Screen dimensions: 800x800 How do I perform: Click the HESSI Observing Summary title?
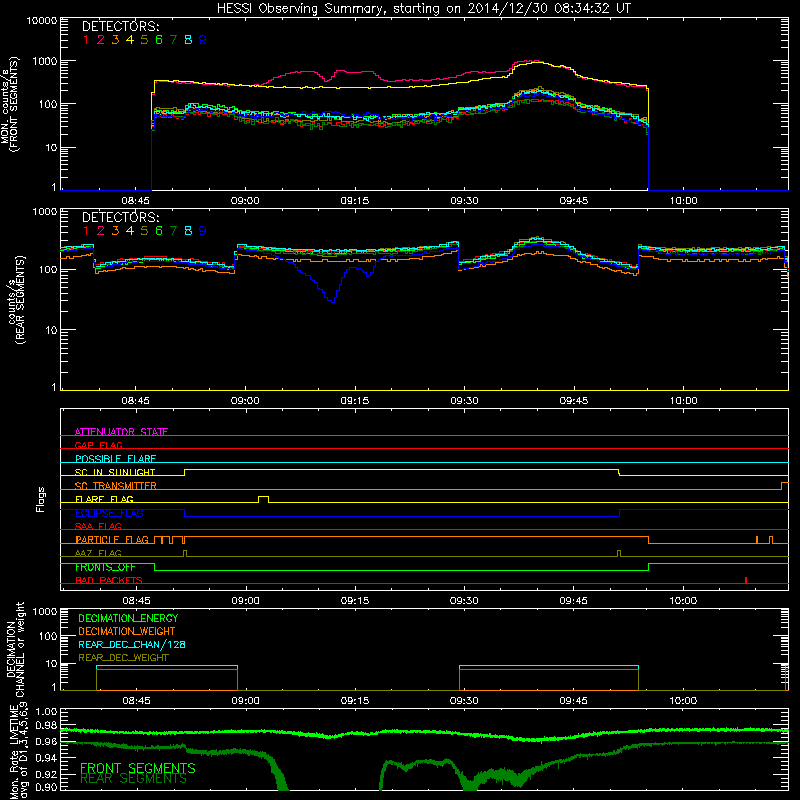click(424, 8)
